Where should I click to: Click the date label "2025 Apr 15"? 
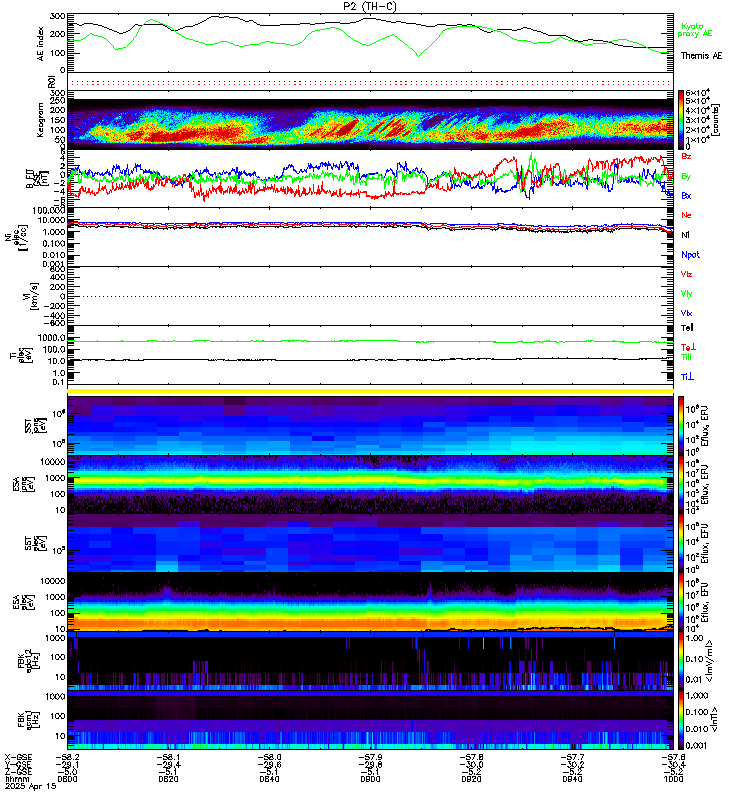tap(31, 786)
